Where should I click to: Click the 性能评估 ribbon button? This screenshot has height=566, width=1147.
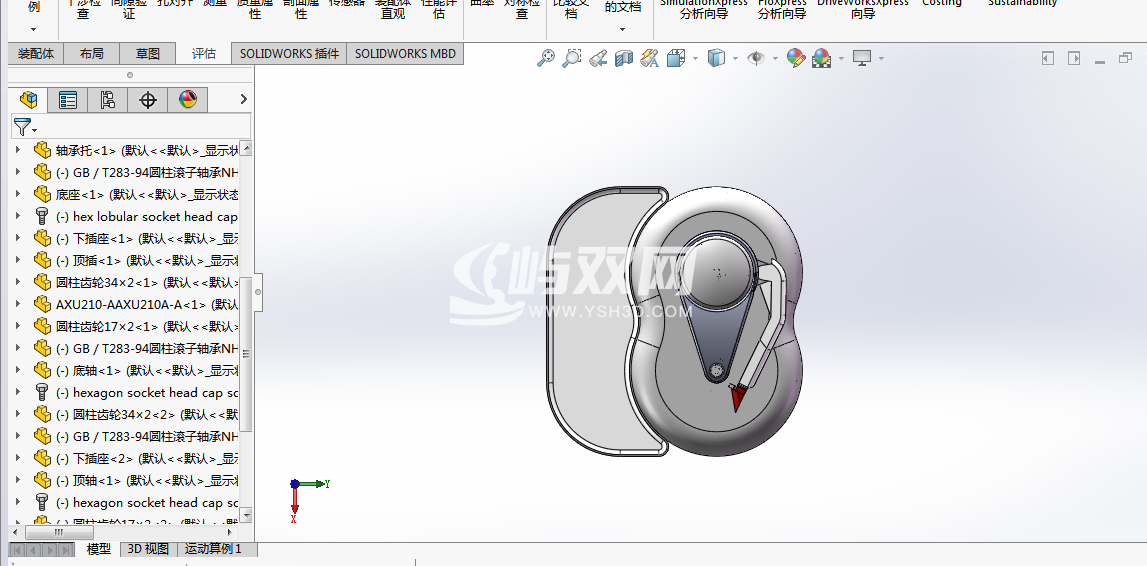coord(439,9)
